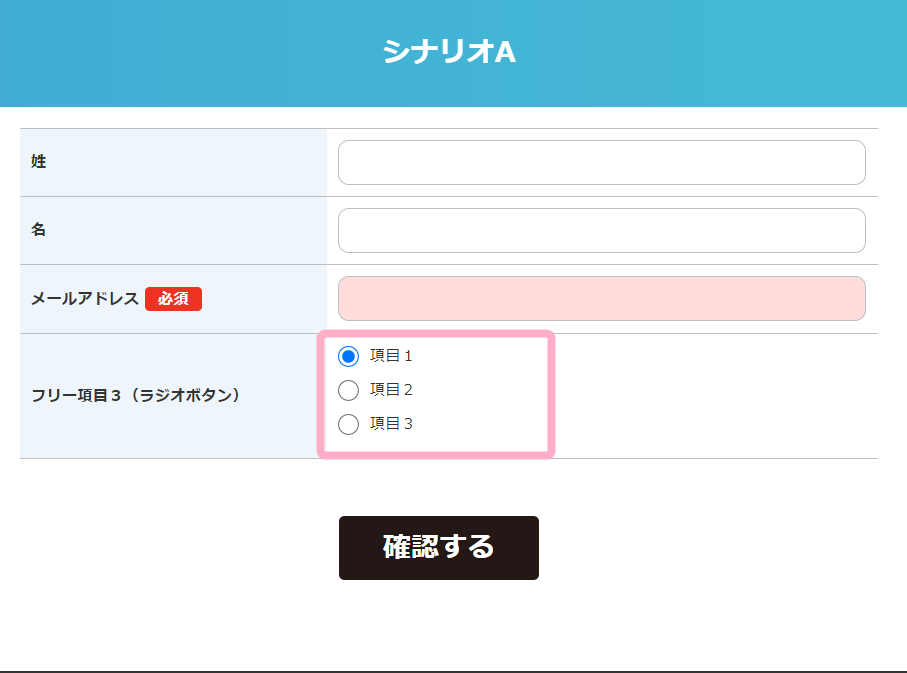This screenshot has height=673, width=907.
Task: Click empty white space right of 確認する button
Action: coord(700,548)
